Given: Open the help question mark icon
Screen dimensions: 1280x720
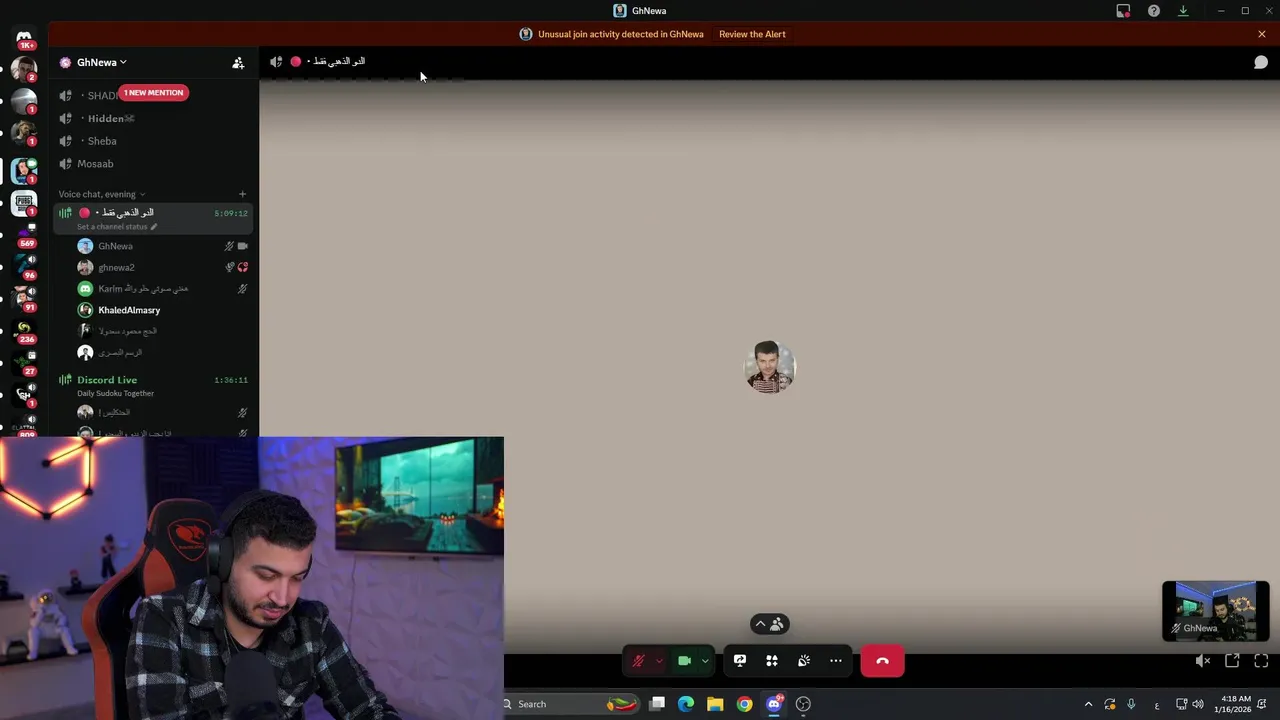Looking at the screenshot, I should pyautogui.click(x=1154, y=11).
